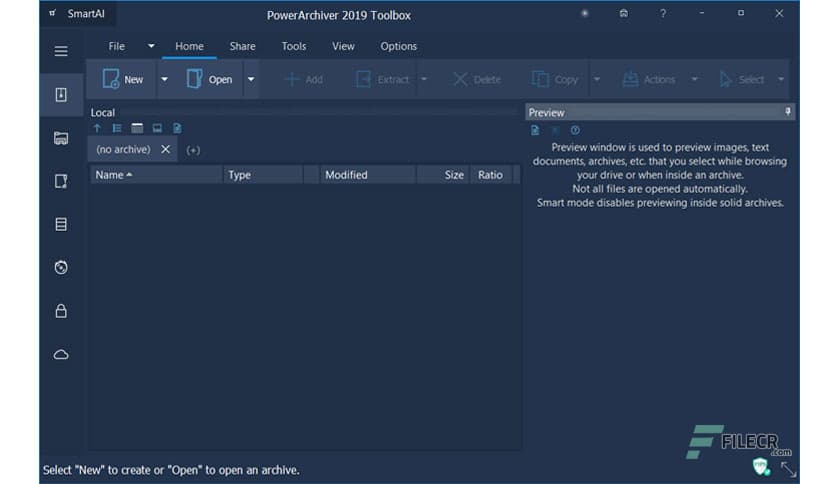
Task: Click the Extract button
Action: (x=382, y=79)
